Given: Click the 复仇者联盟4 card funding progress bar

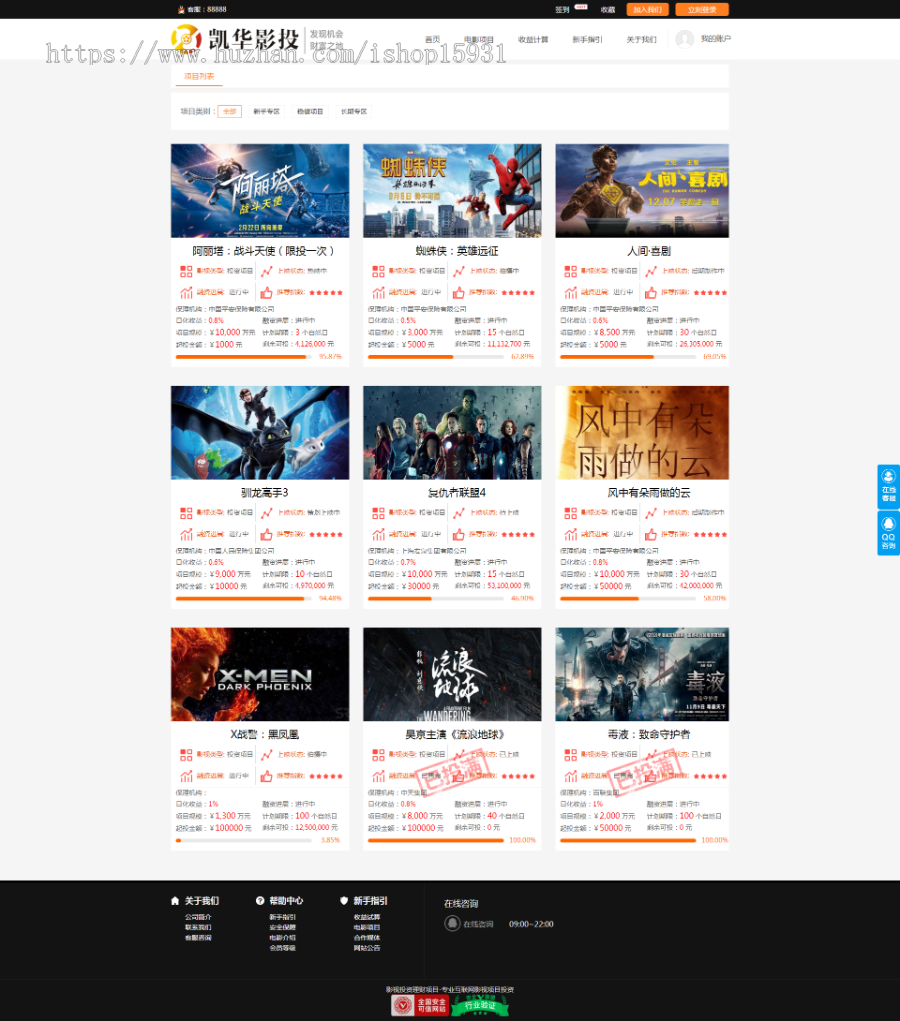Looking at the screenshot, I should click(434, 598).
